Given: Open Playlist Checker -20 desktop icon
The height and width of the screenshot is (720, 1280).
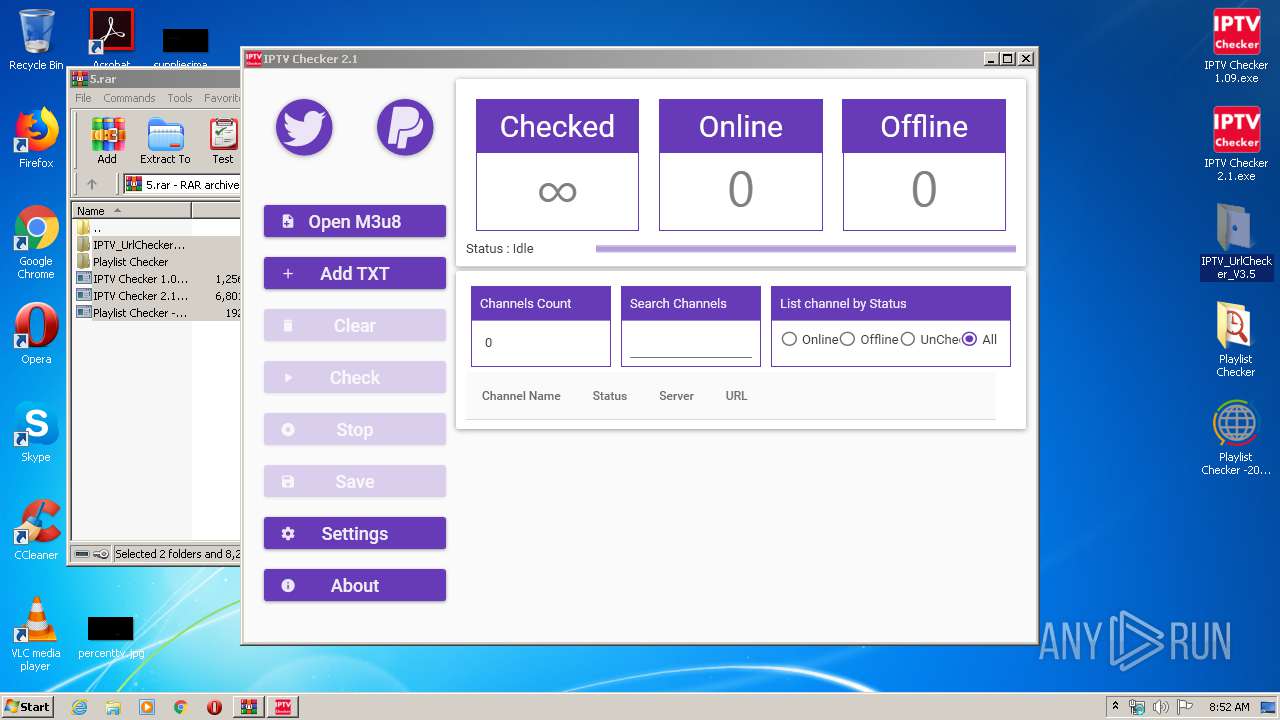Looking at the screenshot, I should (x=1236, y=437).
